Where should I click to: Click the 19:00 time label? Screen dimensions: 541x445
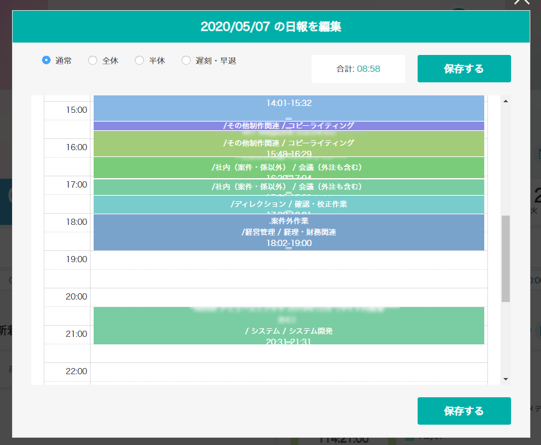click(77, 259)
